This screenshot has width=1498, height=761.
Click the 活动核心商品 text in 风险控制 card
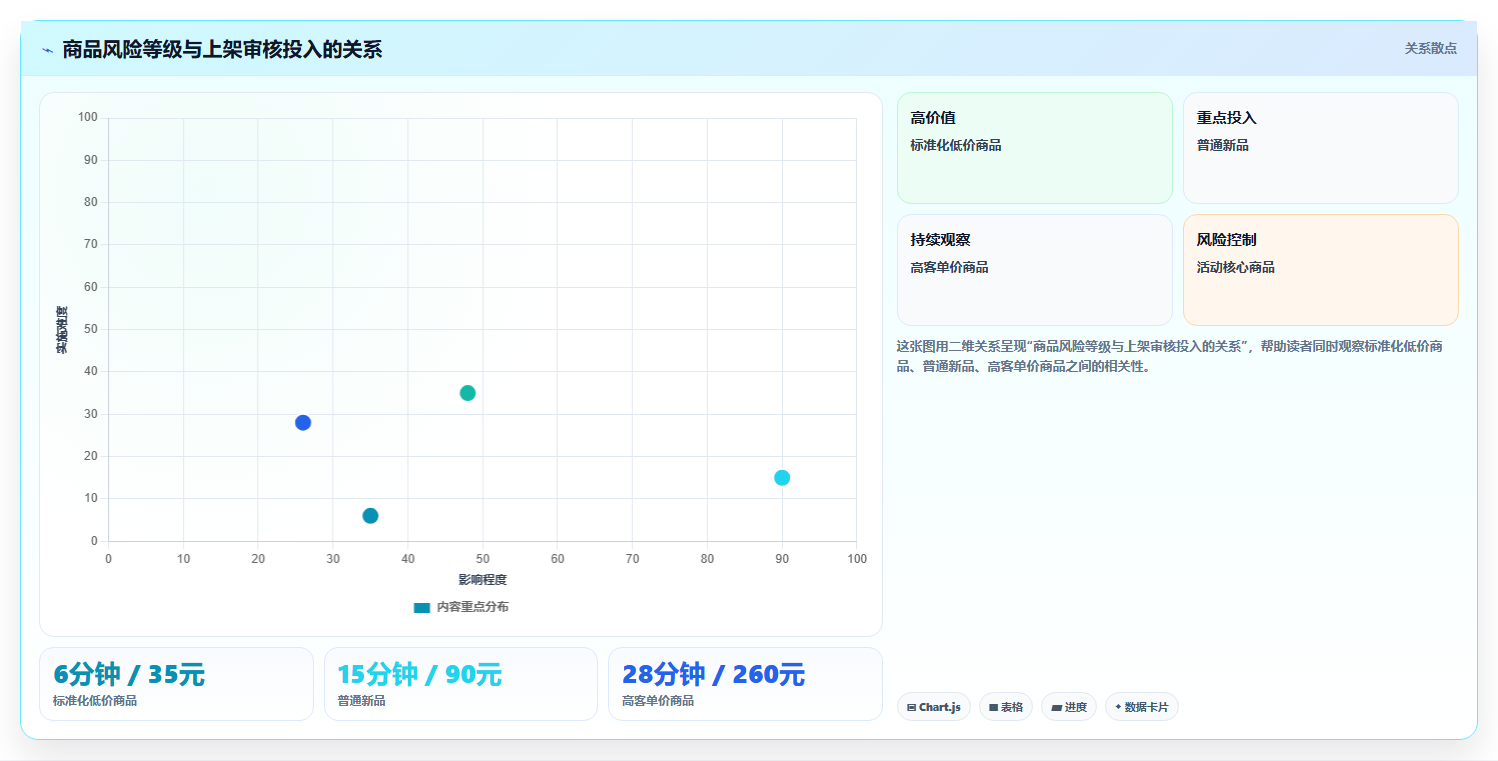point(1236,267)
